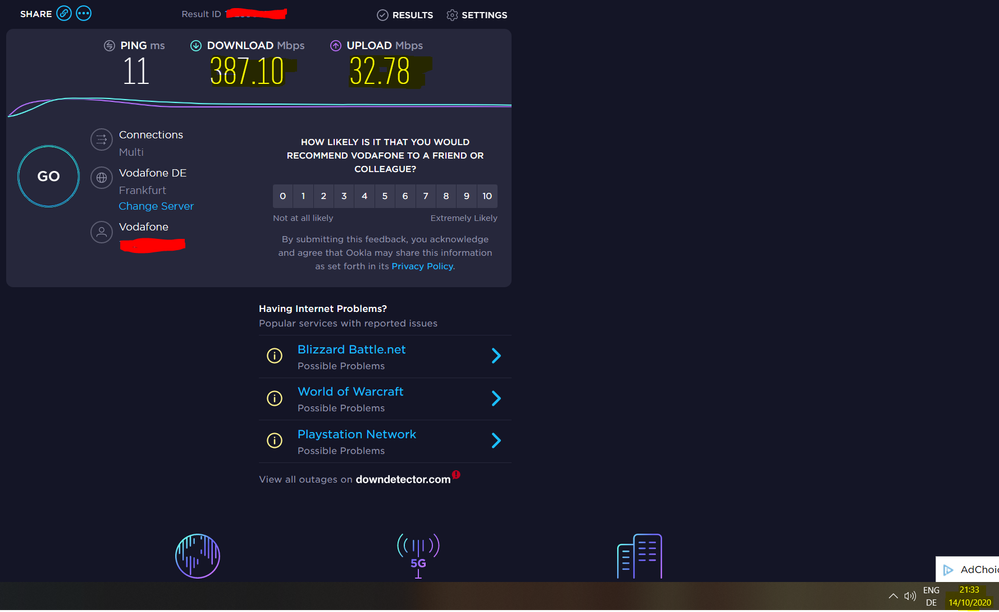The width and height of the screenshot is (999, 612).
Task: Switch the ENG DE input language
Action: (931, 597)
